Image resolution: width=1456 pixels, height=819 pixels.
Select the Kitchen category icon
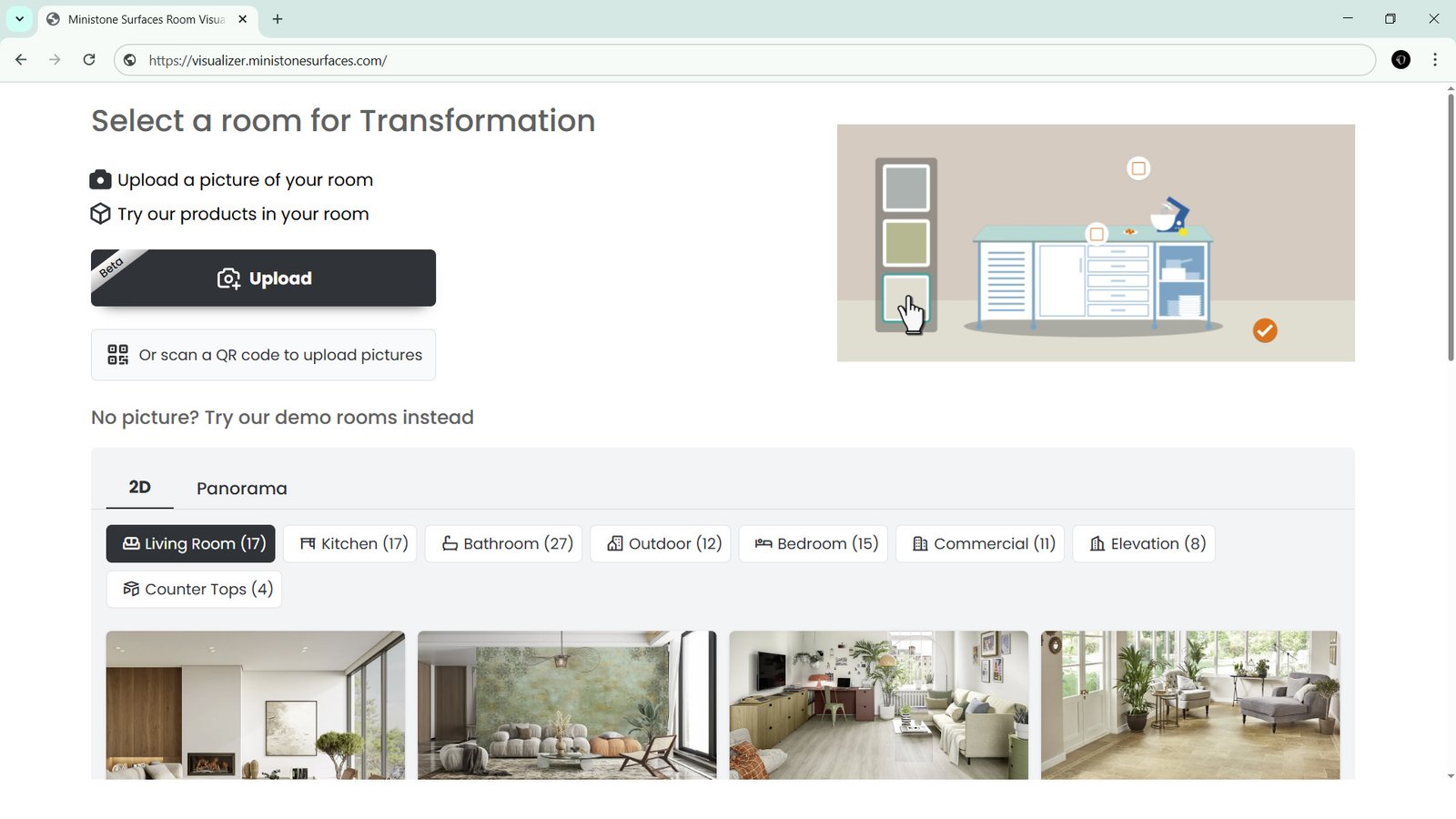[x=308, y=543]
